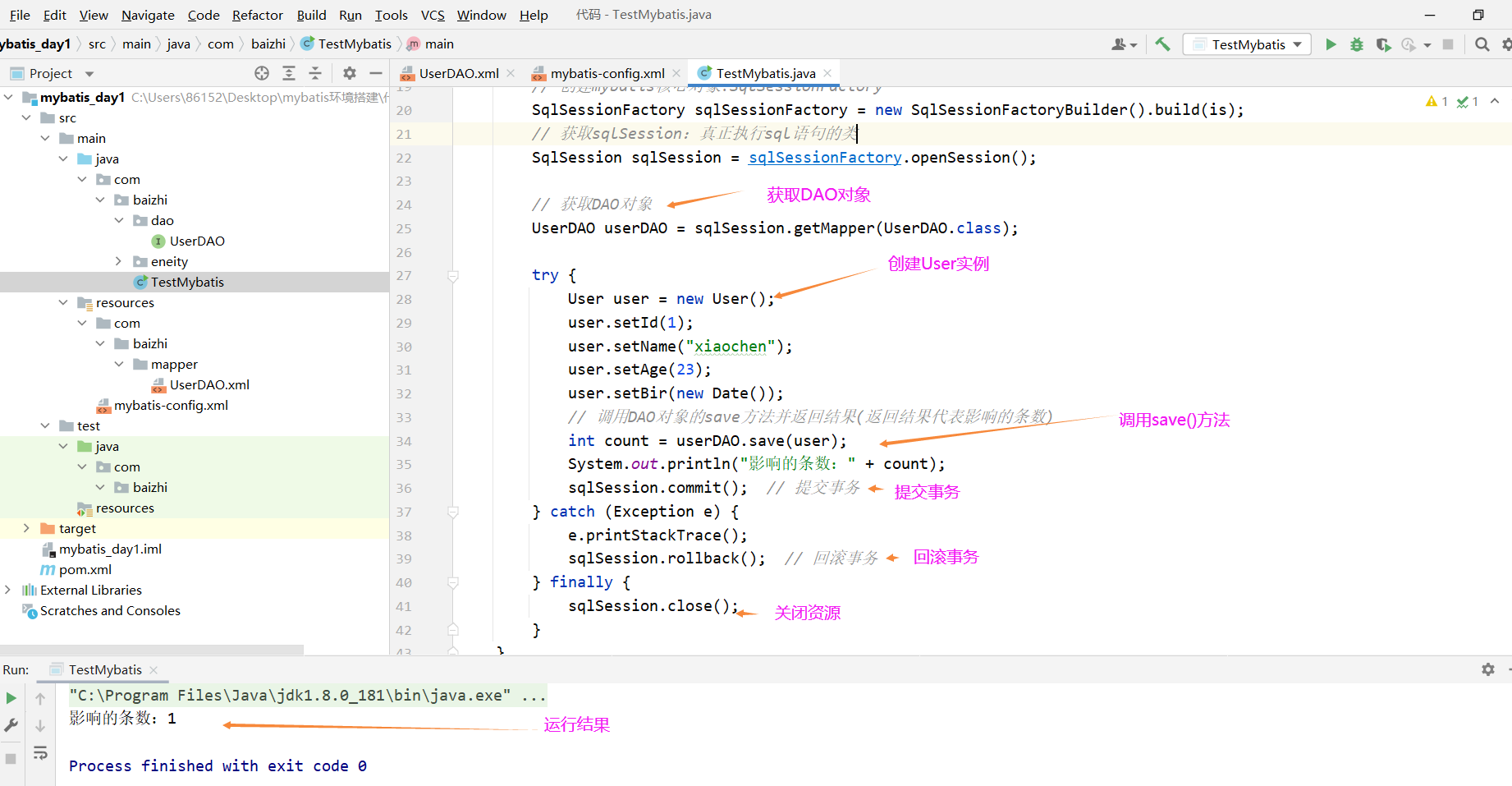Close the TestMybatis run tab
This screenshot has height=786, width=1512.
pyautogui.click(x=153, y=670)
